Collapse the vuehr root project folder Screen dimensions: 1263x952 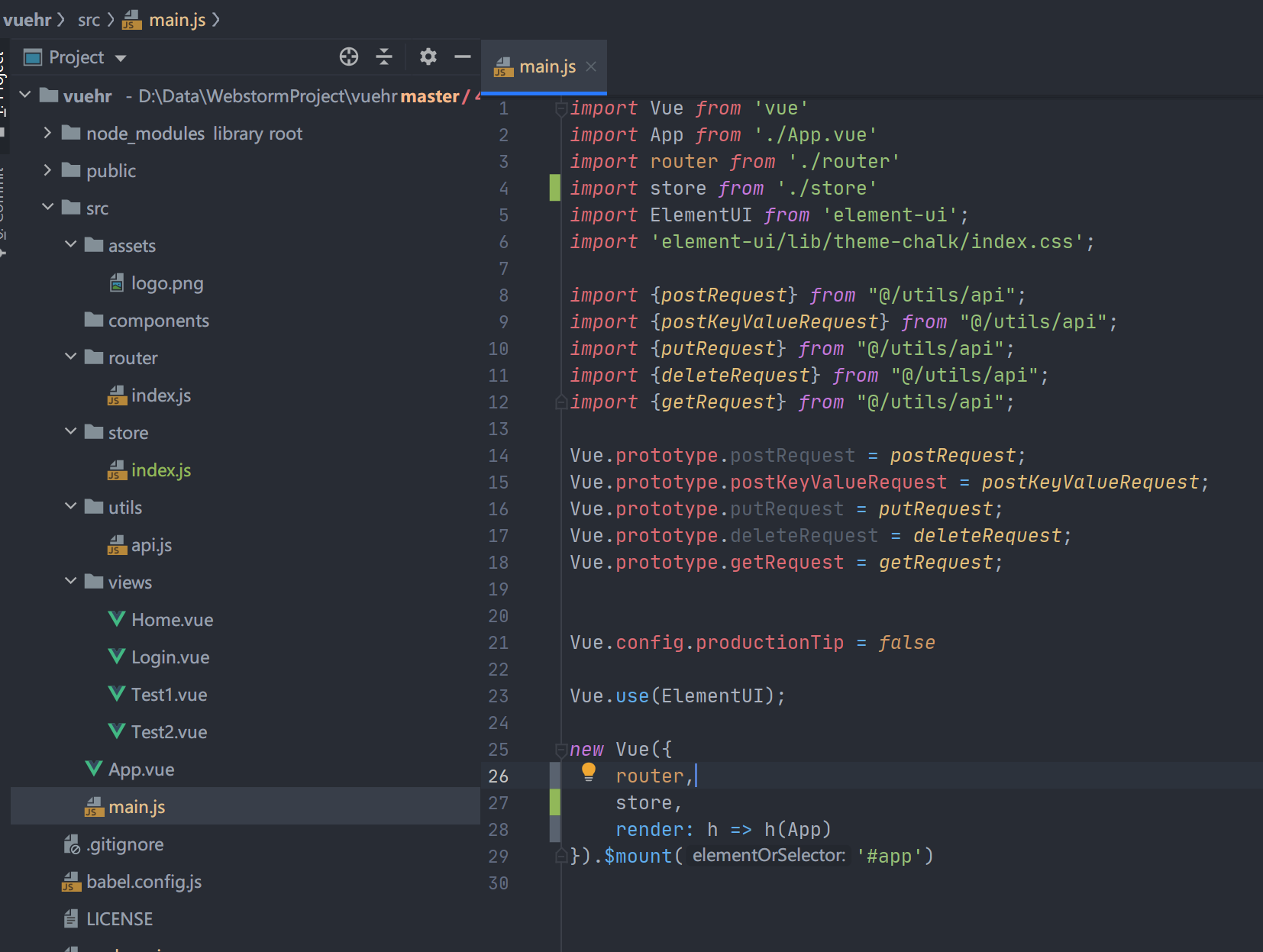25,95
